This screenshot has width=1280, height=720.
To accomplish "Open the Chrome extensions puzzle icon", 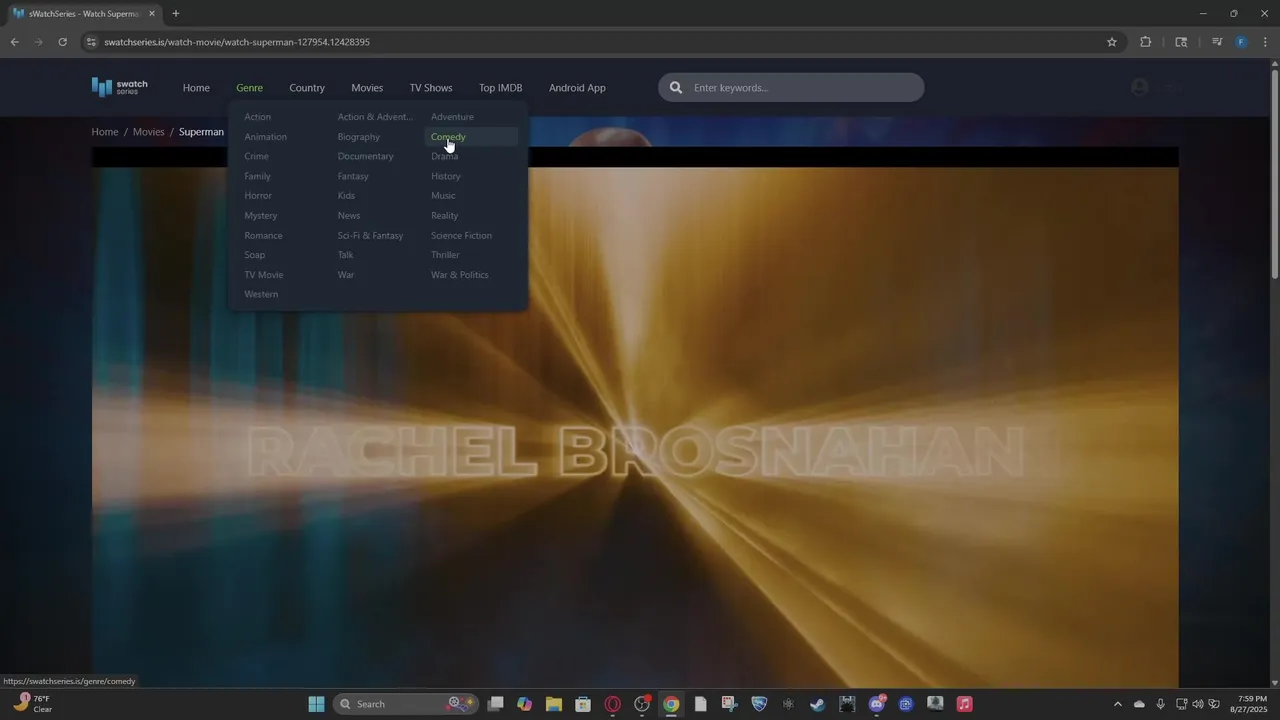I will 1145,42.
